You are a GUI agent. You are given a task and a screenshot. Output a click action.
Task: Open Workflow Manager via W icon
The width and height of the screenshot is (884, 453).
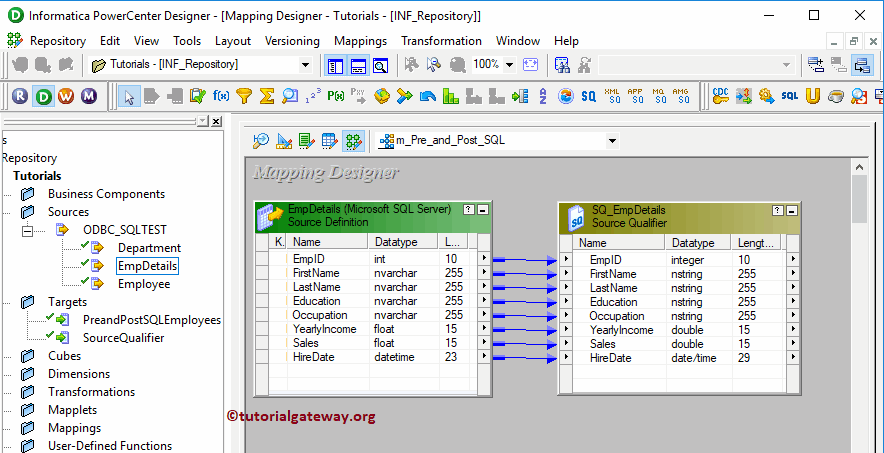tap(65, 97)
